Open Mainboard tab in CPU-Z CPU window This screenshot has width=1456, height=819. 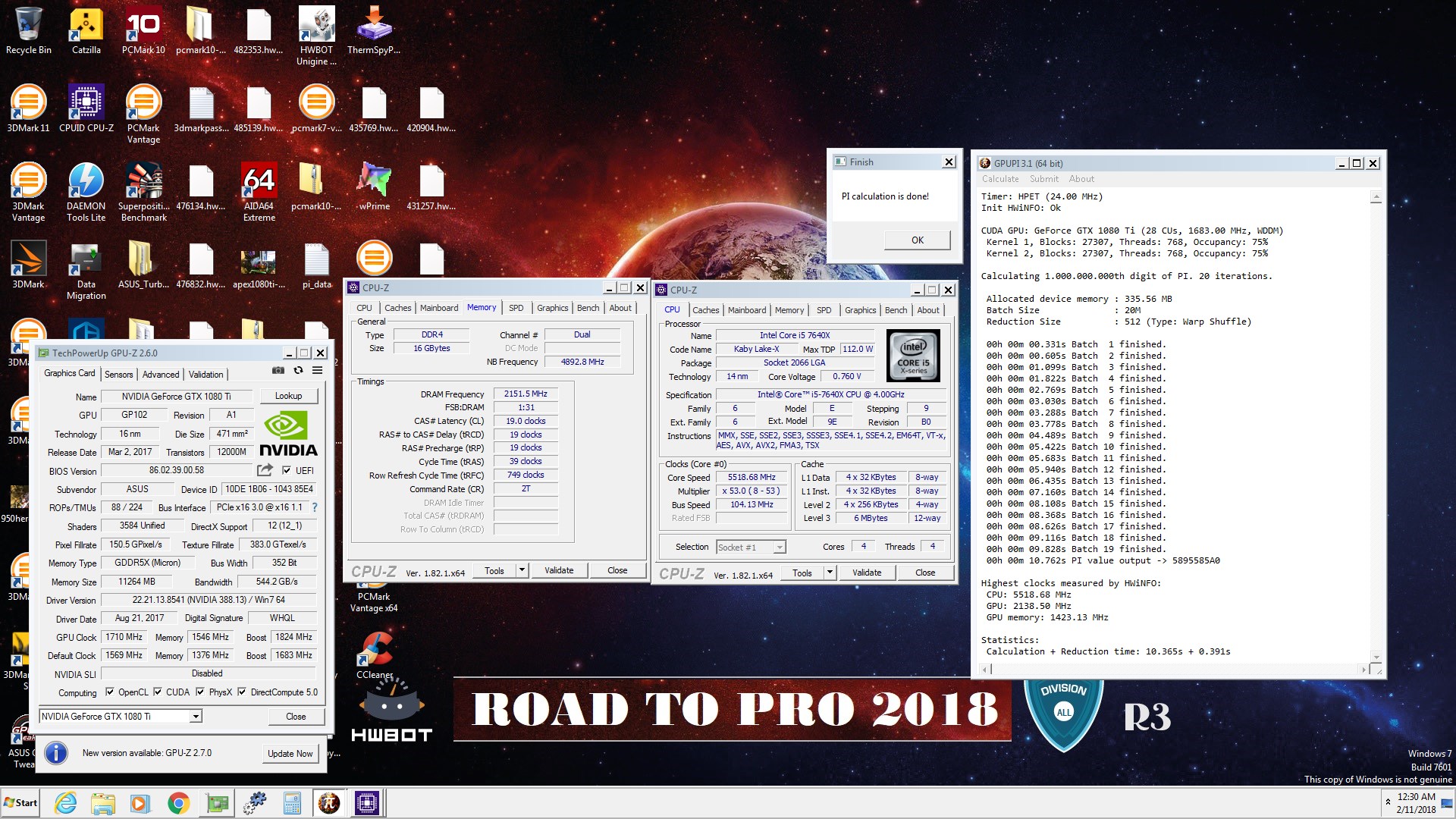click(747, 310)
